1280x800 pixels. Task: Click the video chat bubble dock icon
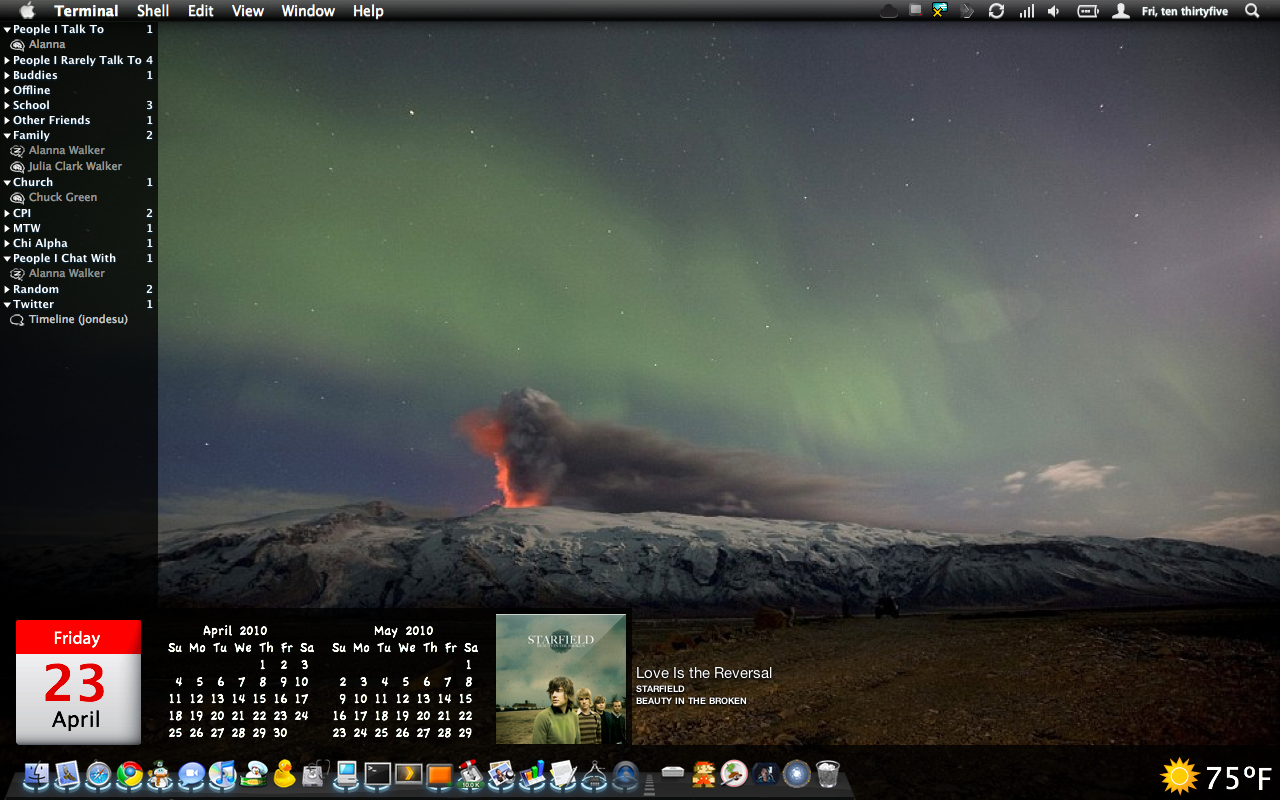pyautogui.click(x=191, y=774)
